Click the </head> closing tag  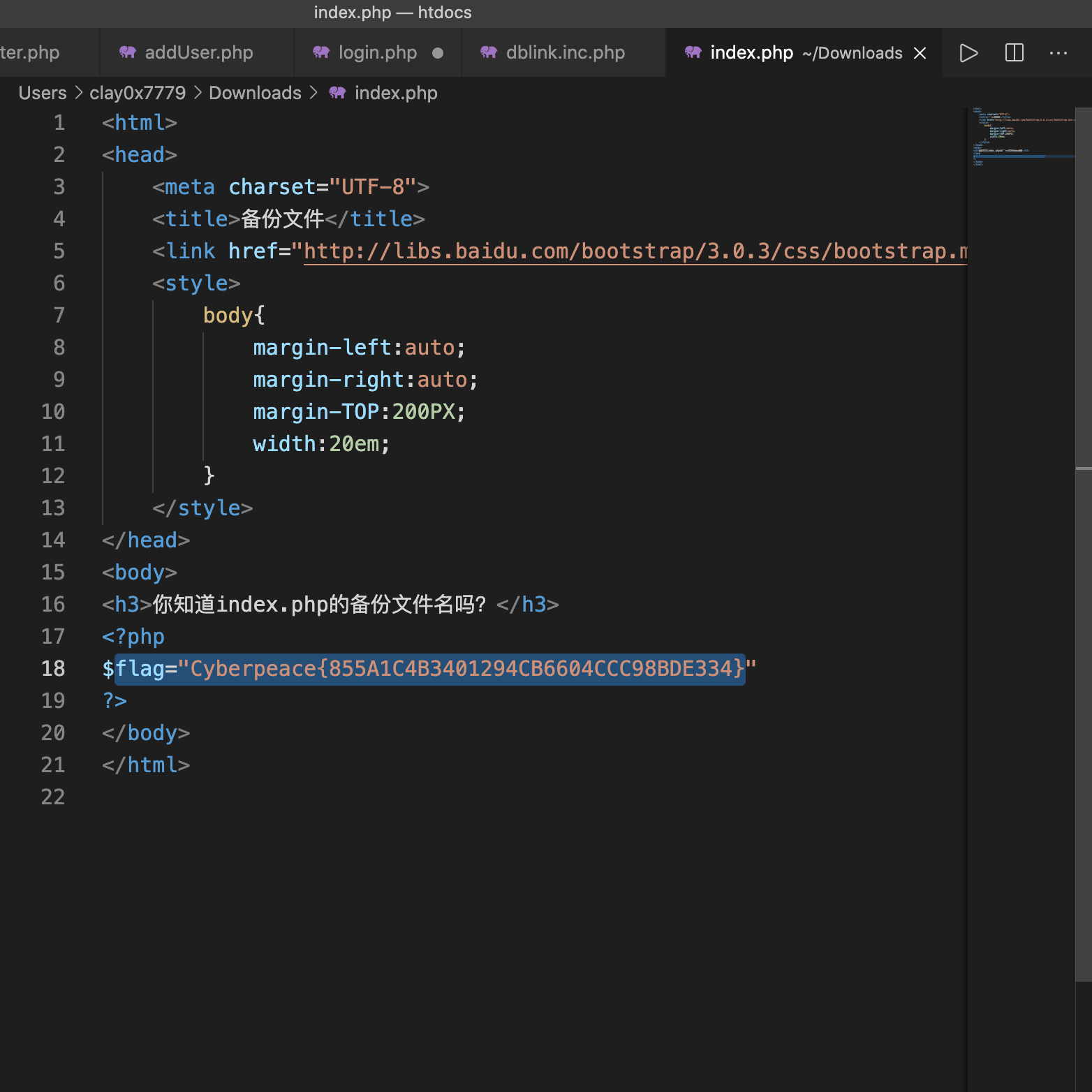146,540
